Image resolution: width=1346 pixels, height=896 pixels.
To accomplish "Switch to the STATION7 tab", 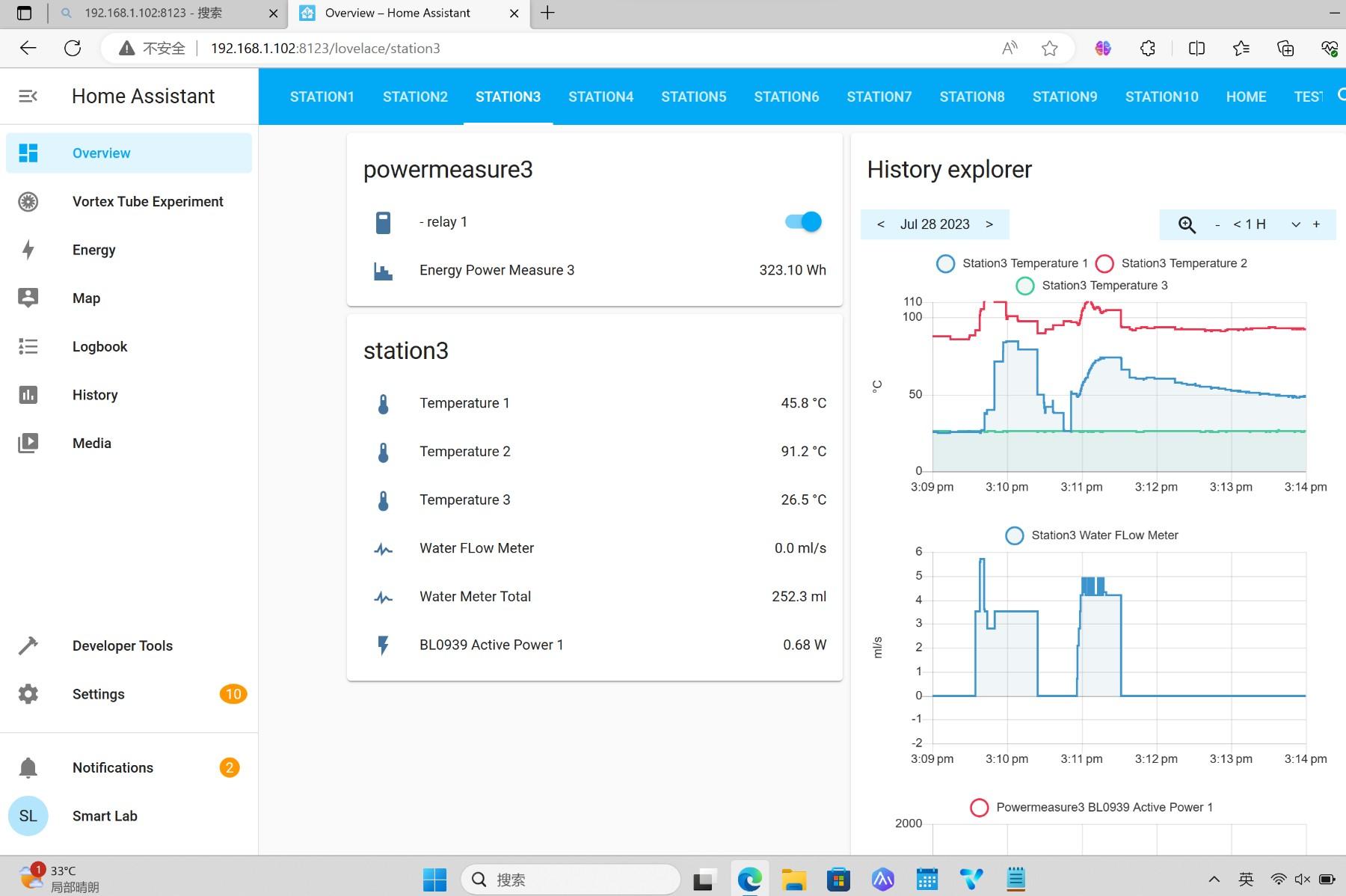I will (879, 96).
